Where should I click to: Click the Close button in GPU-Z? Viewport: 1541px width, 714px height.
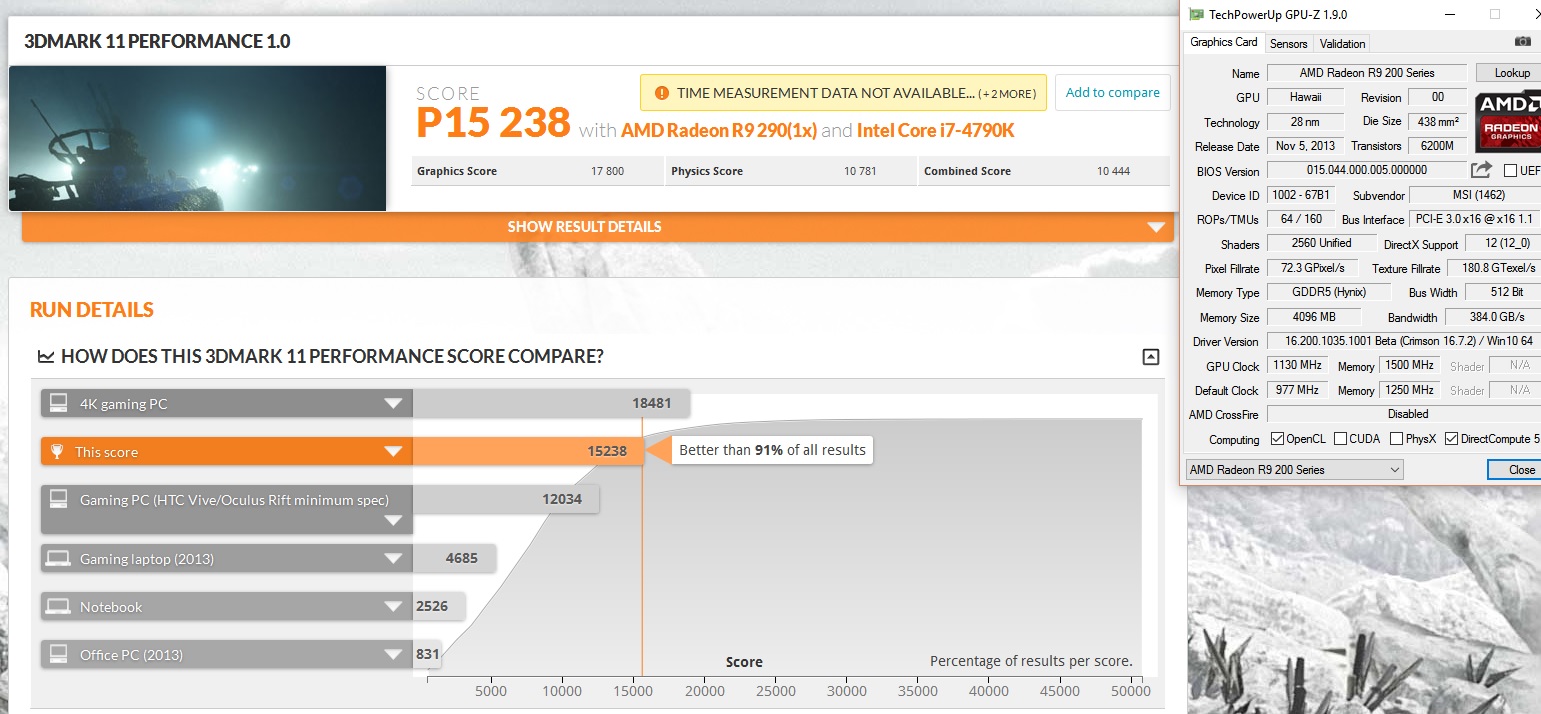pyautogui.click(x=1514, y=470)
